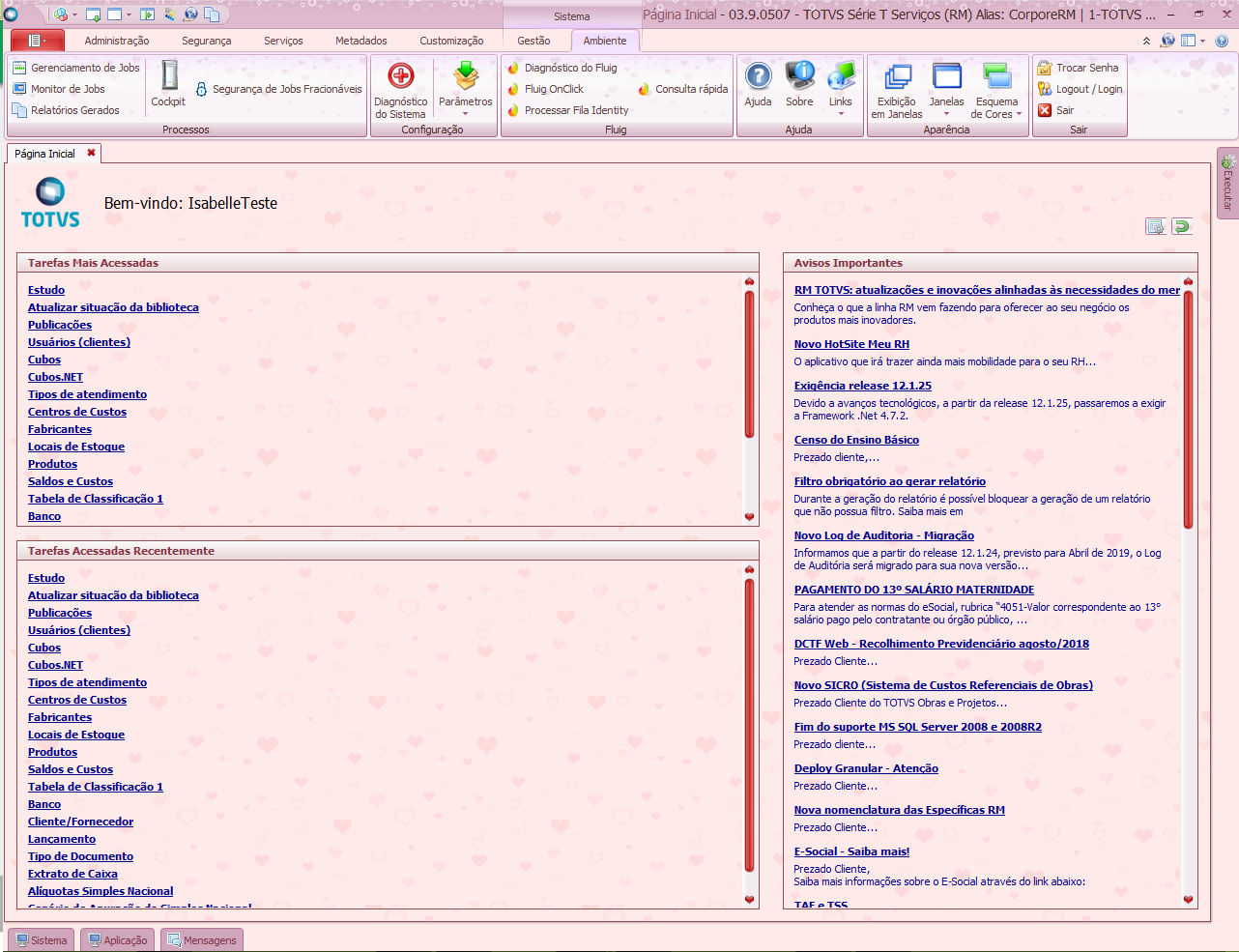Open Relatórios Gerados

(x=66, y=110)
